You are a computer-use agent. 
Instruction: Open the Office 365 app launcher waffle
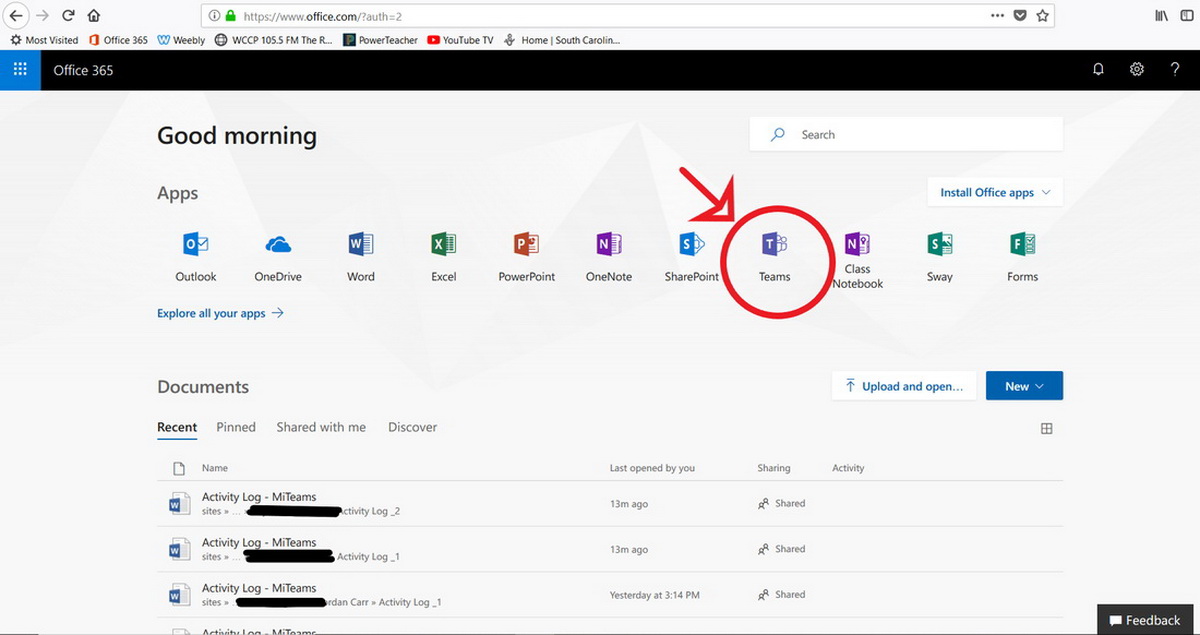click(x=20, y=70)
